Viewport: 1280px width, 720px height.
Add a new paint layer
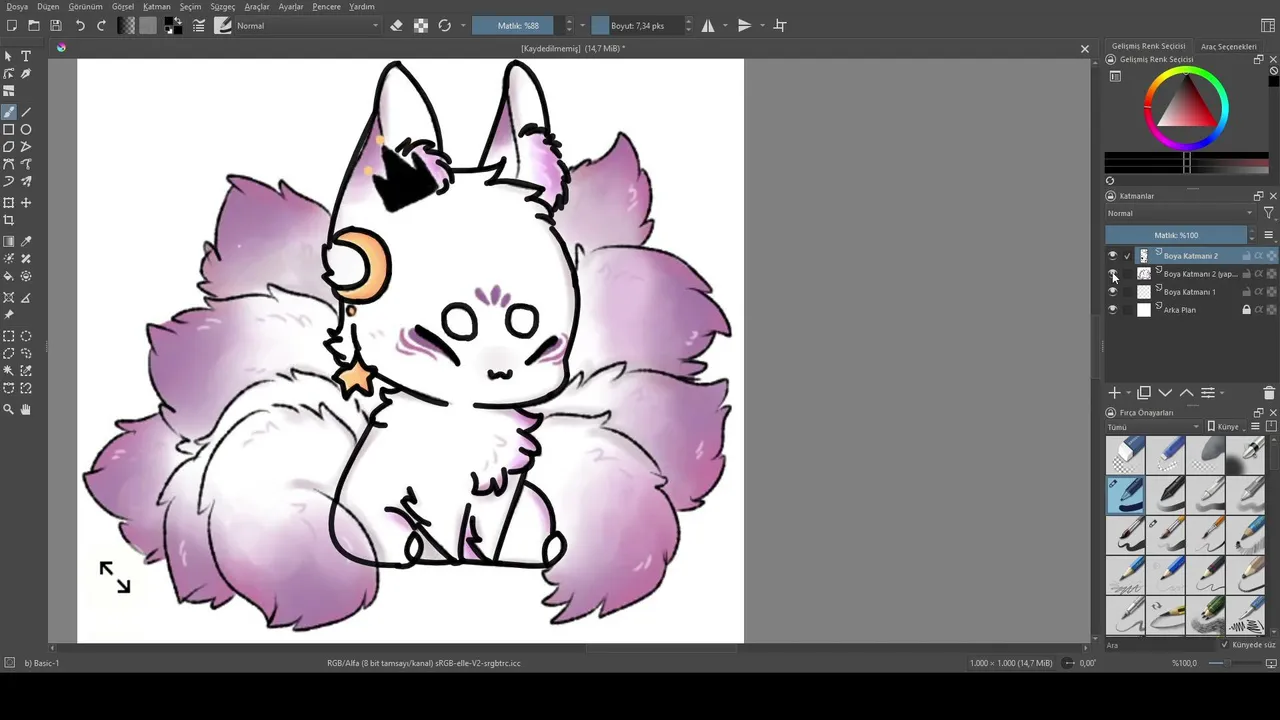pos(1114,393)
